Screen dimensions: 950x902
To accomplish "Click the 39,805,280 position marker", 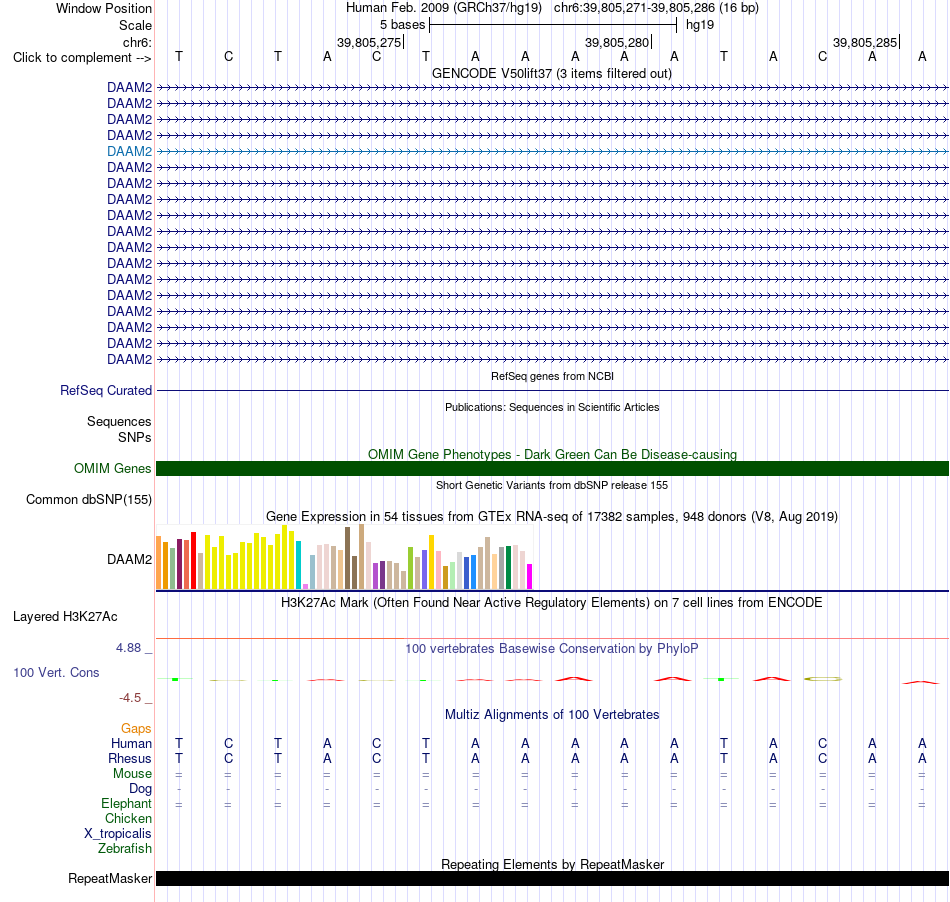I will (617, 42).
